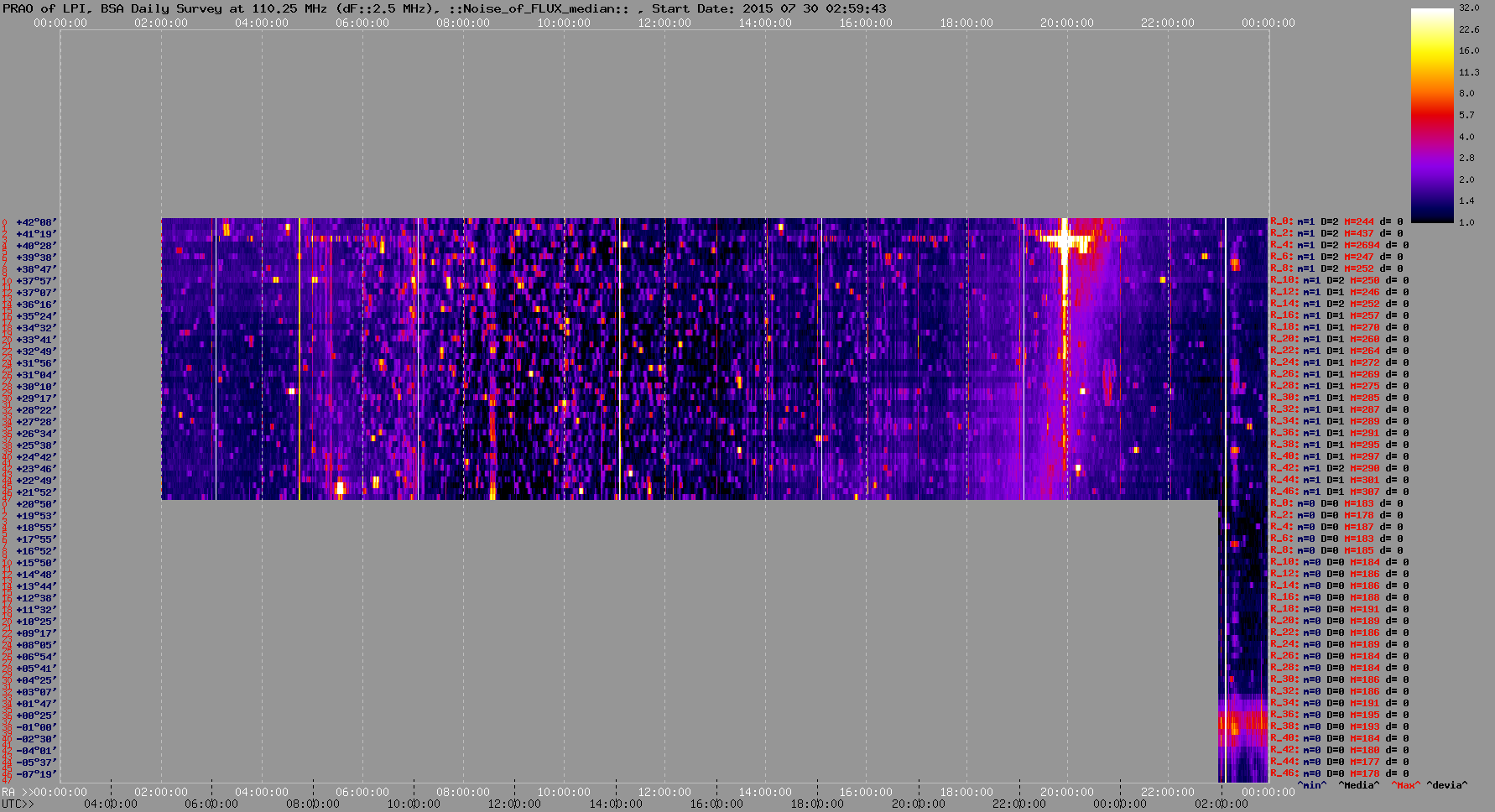
Task: Click the declination label +30°10'
Action: (36, 387)
